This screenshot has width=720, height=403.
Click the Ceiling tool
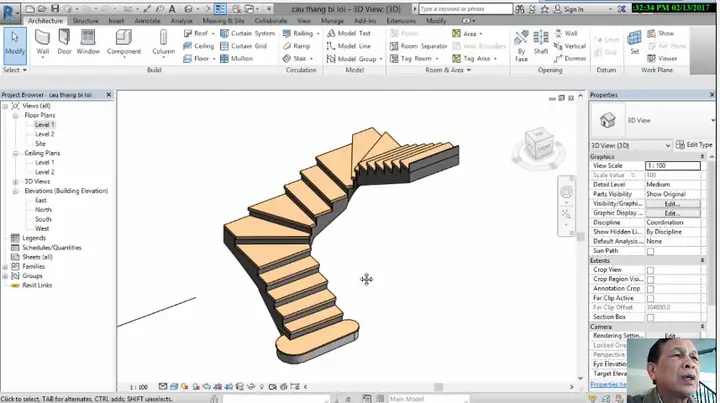tap(198, 46)
